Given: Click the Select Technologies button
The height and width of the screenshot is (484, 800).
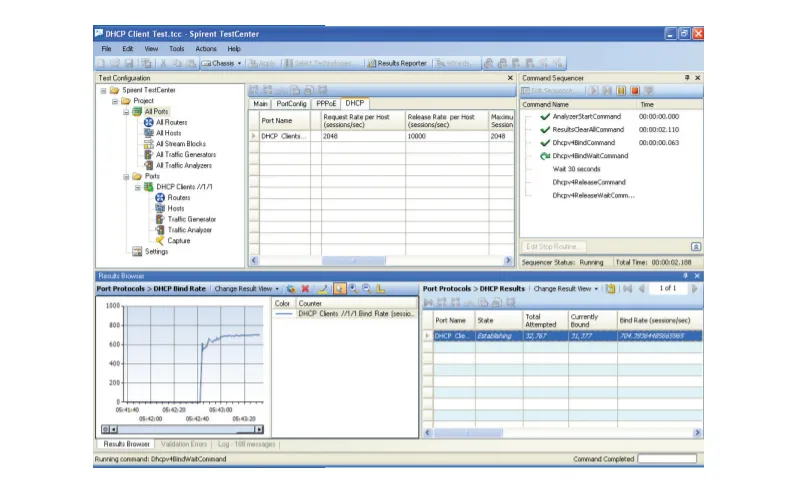Looking at the screenshot, I should pyautogui.click(x=322, y=63).
